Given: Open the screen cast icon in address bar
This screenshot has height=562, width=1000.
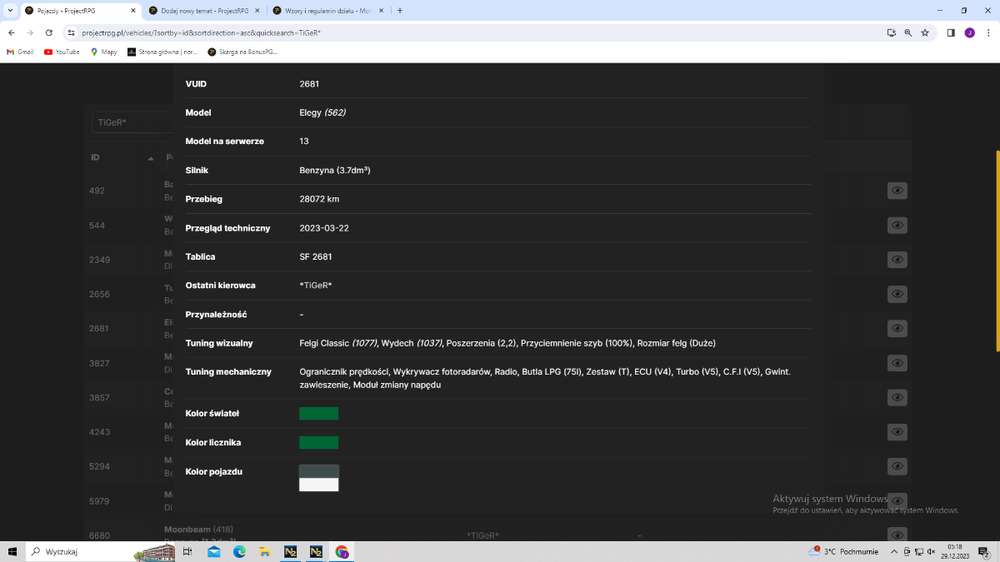Looking at the screenshot, I should pos(891,33).
